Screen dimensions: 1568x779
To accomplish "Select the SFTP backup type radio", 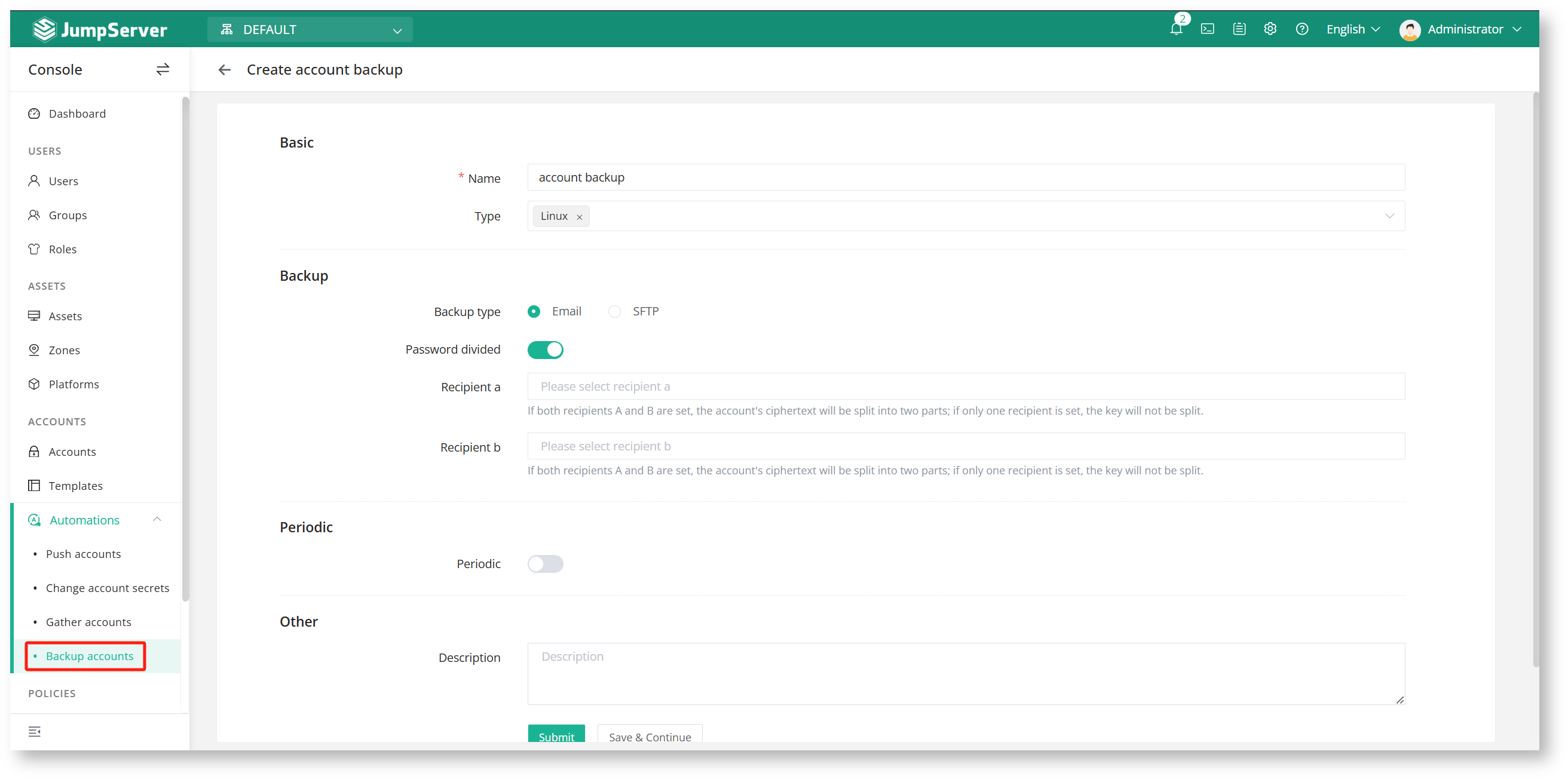I will [x=615, y=312].
